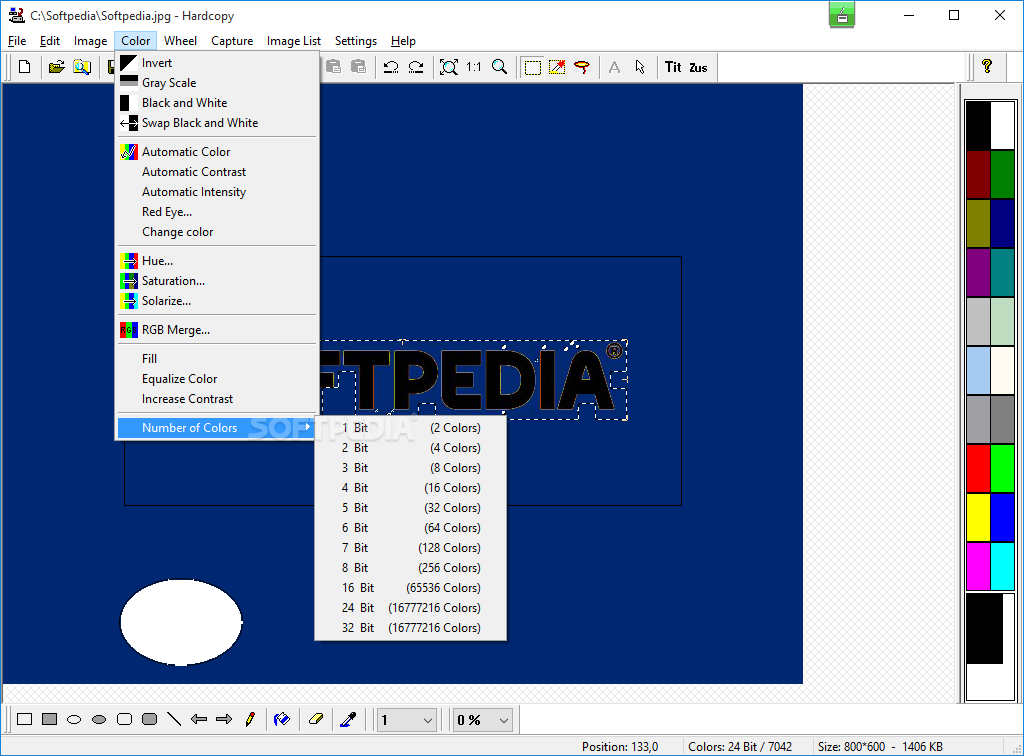Choose Equalize Color menu entry
This screenshot has height=756, width=1024.
(x=217, y=379)
